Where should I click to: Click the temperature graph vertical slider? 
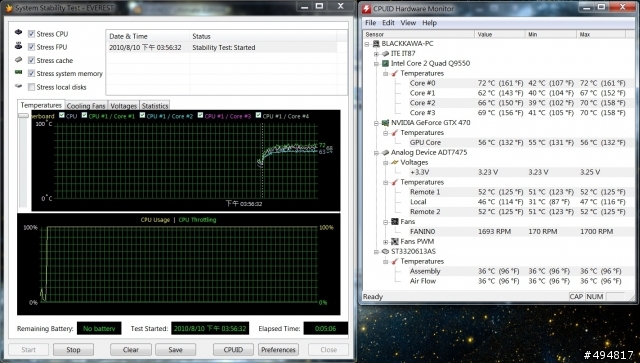tap(23, 116)
